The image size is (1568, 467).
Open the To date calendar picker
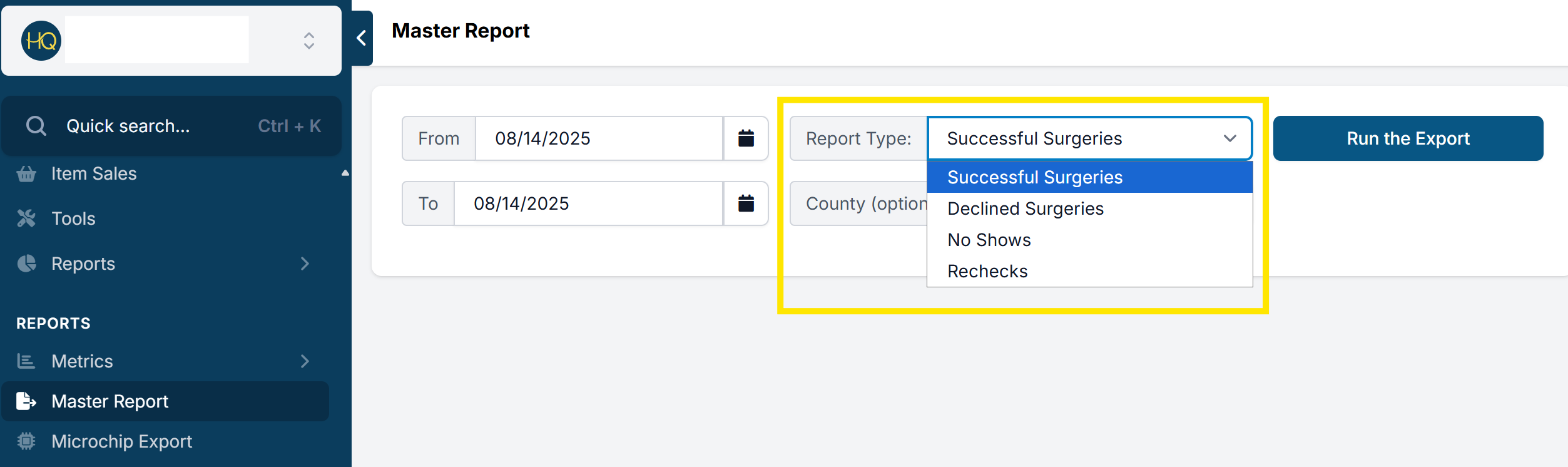coord(746,203)
